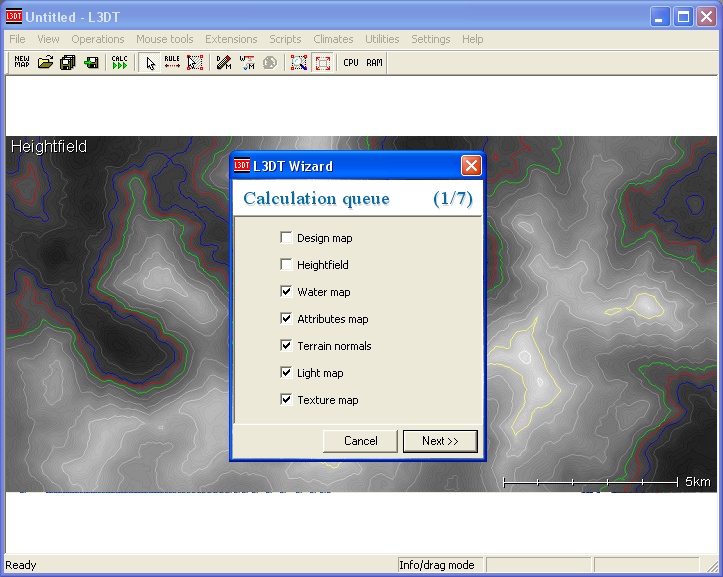Close the L3DT Wizard dialog
The image size is (723, 577).
471,166
